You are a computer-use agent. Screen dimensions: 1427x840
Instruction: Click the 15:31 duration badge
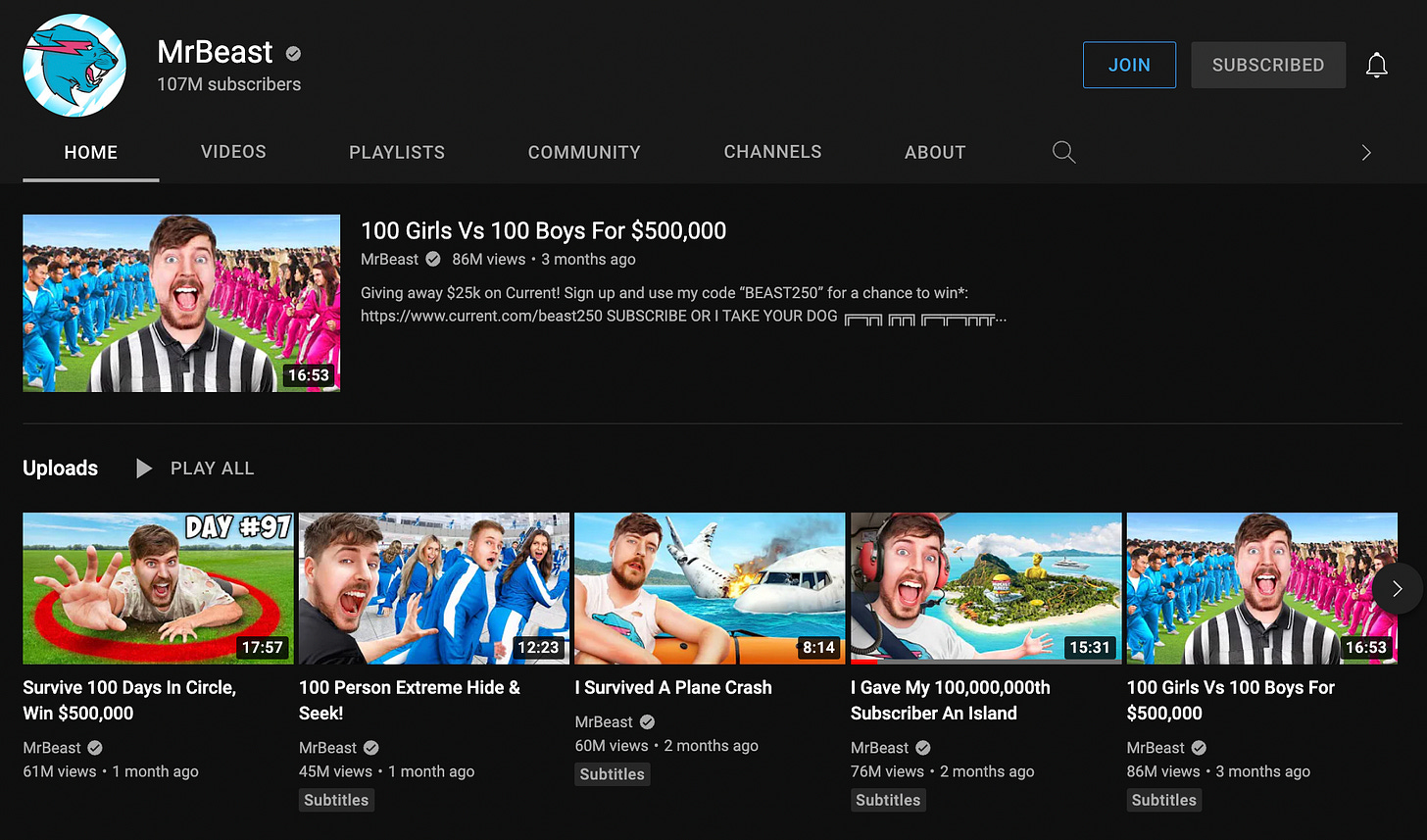pos(1090,647)
